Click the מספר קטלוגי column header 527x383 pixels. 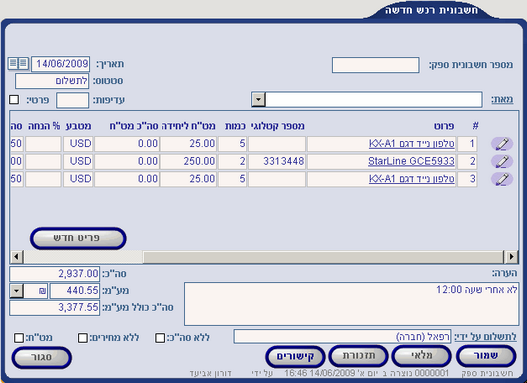(278, 126)
